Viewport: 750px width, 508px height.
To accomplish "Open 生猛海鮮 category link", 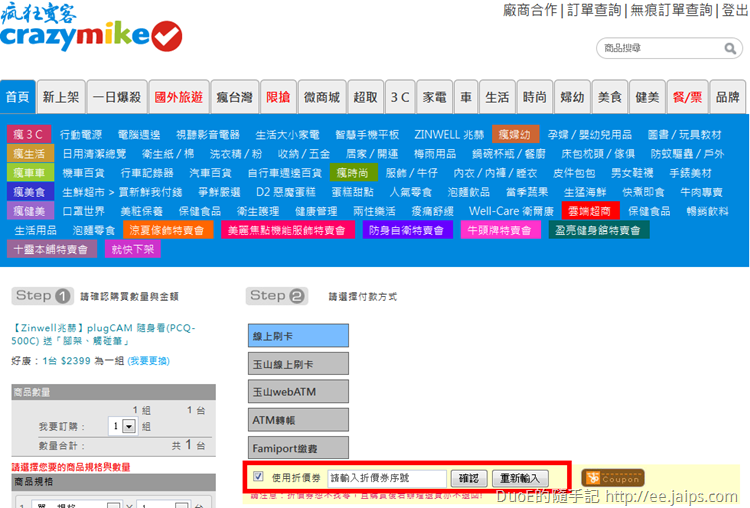I will click(585, 192).
